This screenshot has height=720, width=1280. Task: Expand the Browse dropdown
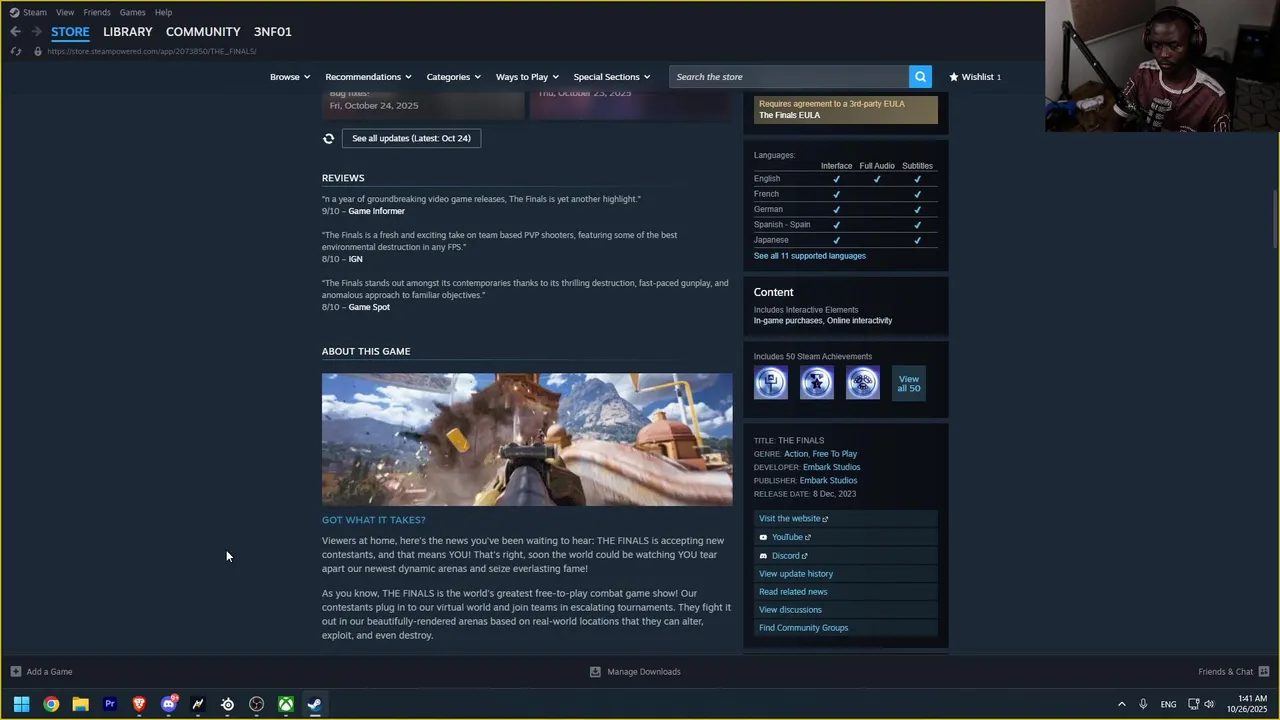click(290, 77)
